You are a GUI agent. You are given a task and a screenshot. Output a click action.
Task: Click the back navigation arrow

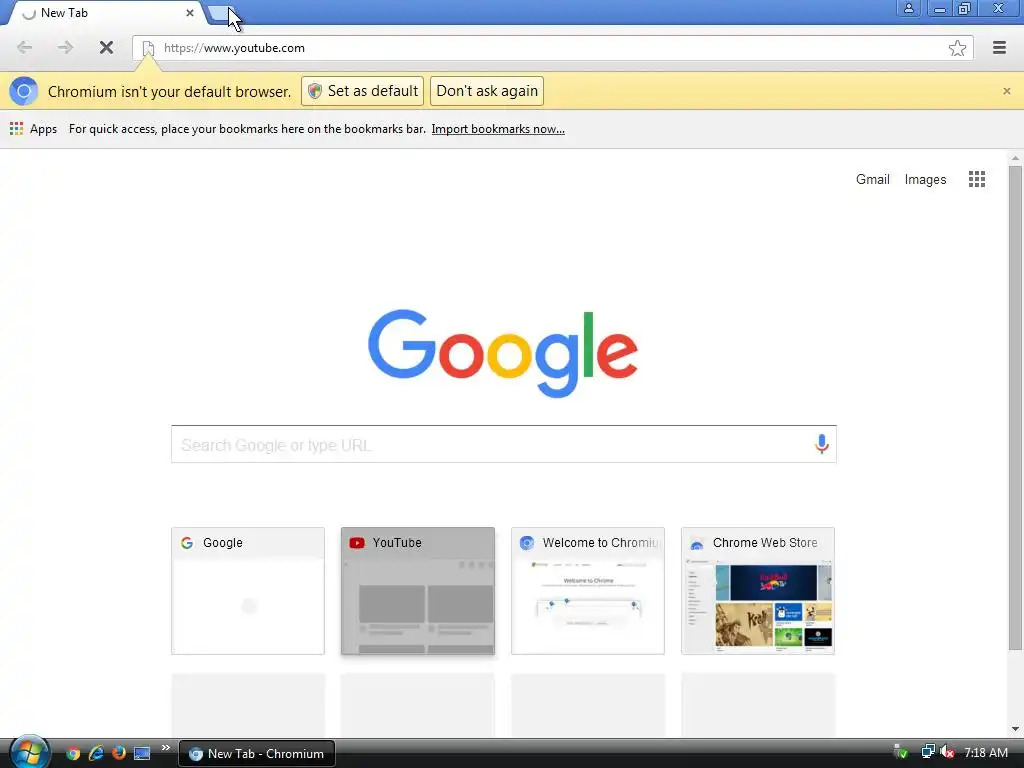[x=25, y=48]
